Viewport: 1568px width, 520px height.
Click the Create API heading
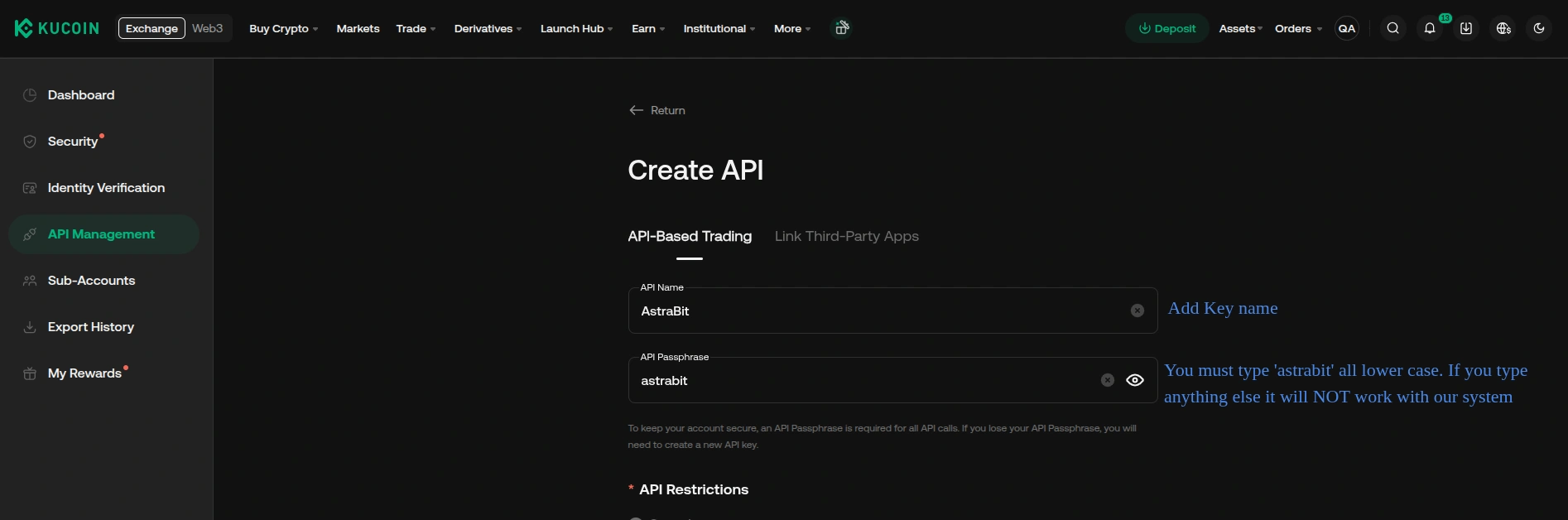(x=695, y=170)
